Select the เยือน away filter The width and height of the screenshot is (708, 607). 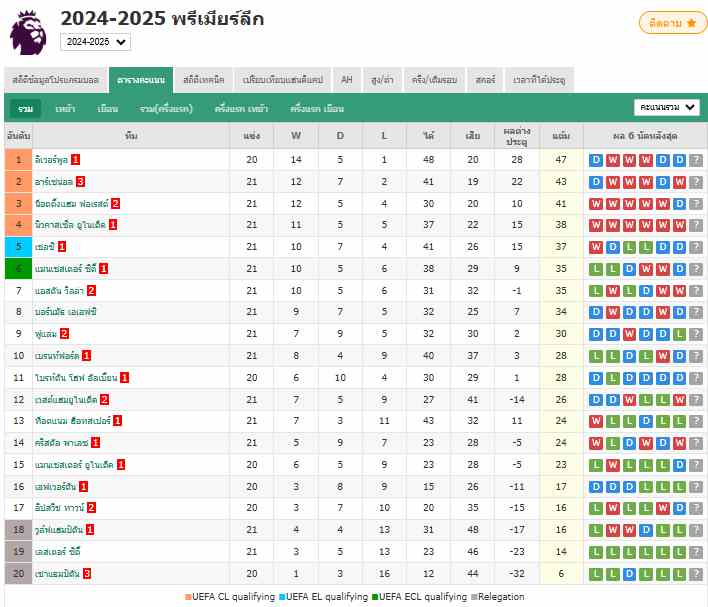107,108
